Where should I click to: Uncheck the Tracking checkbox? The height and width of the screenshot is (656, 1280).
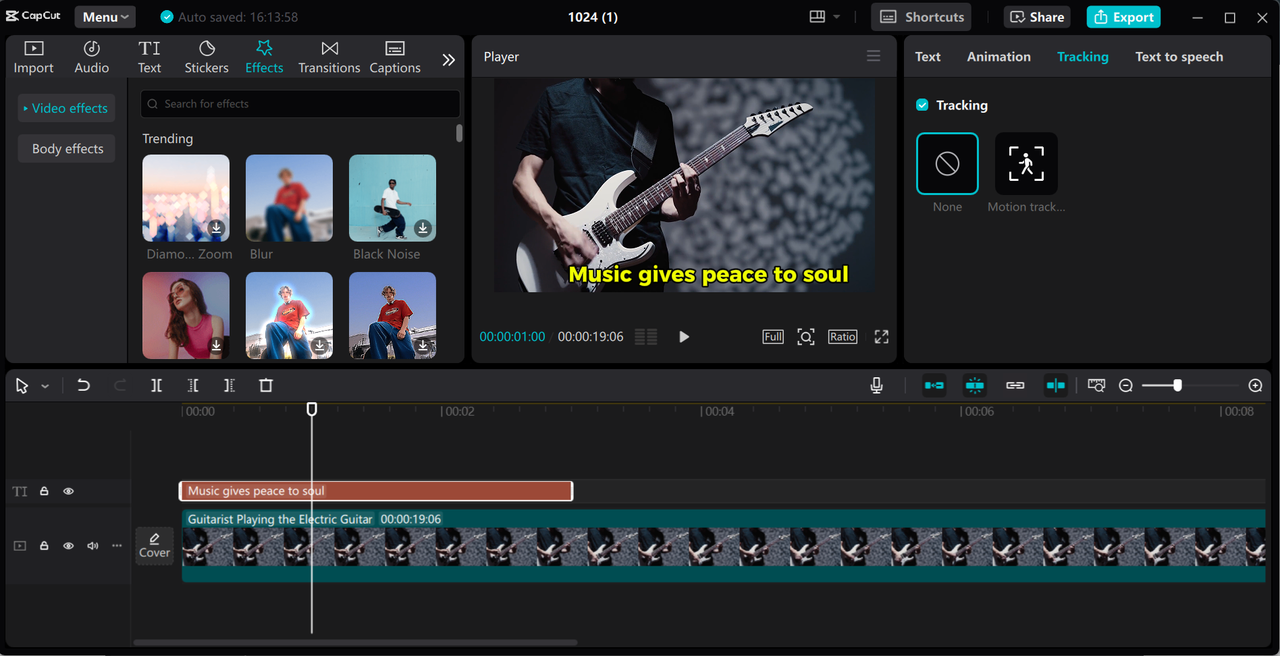(922, 105)
